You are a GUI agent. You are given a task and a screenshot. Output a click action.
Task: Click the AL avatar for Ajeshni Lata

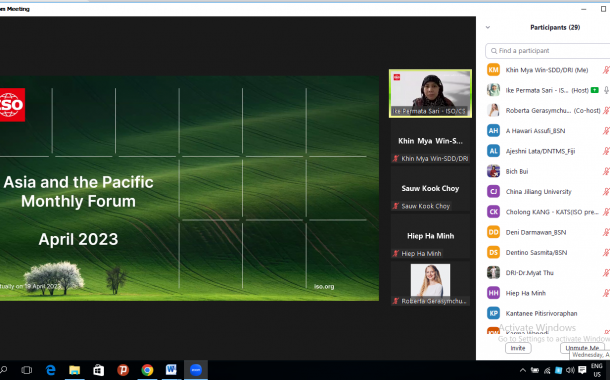pos(493,151)
